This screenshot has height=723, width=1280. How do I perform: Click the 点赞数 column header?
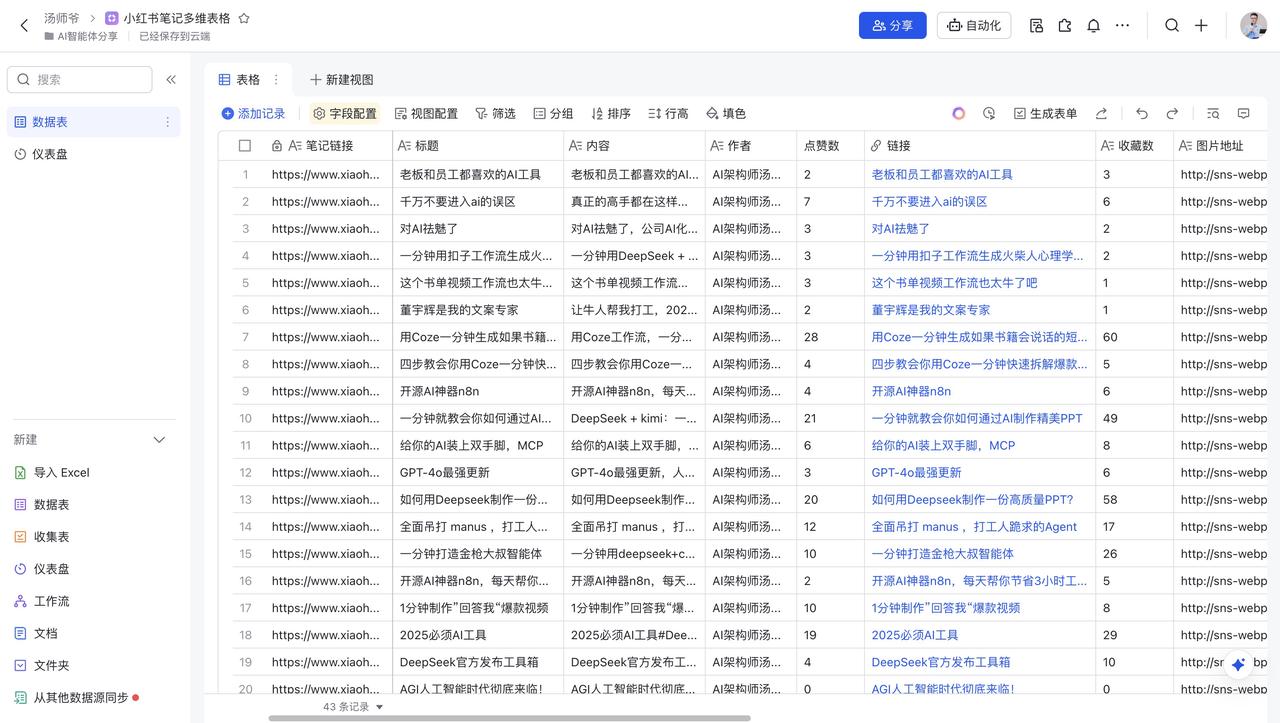830,146
